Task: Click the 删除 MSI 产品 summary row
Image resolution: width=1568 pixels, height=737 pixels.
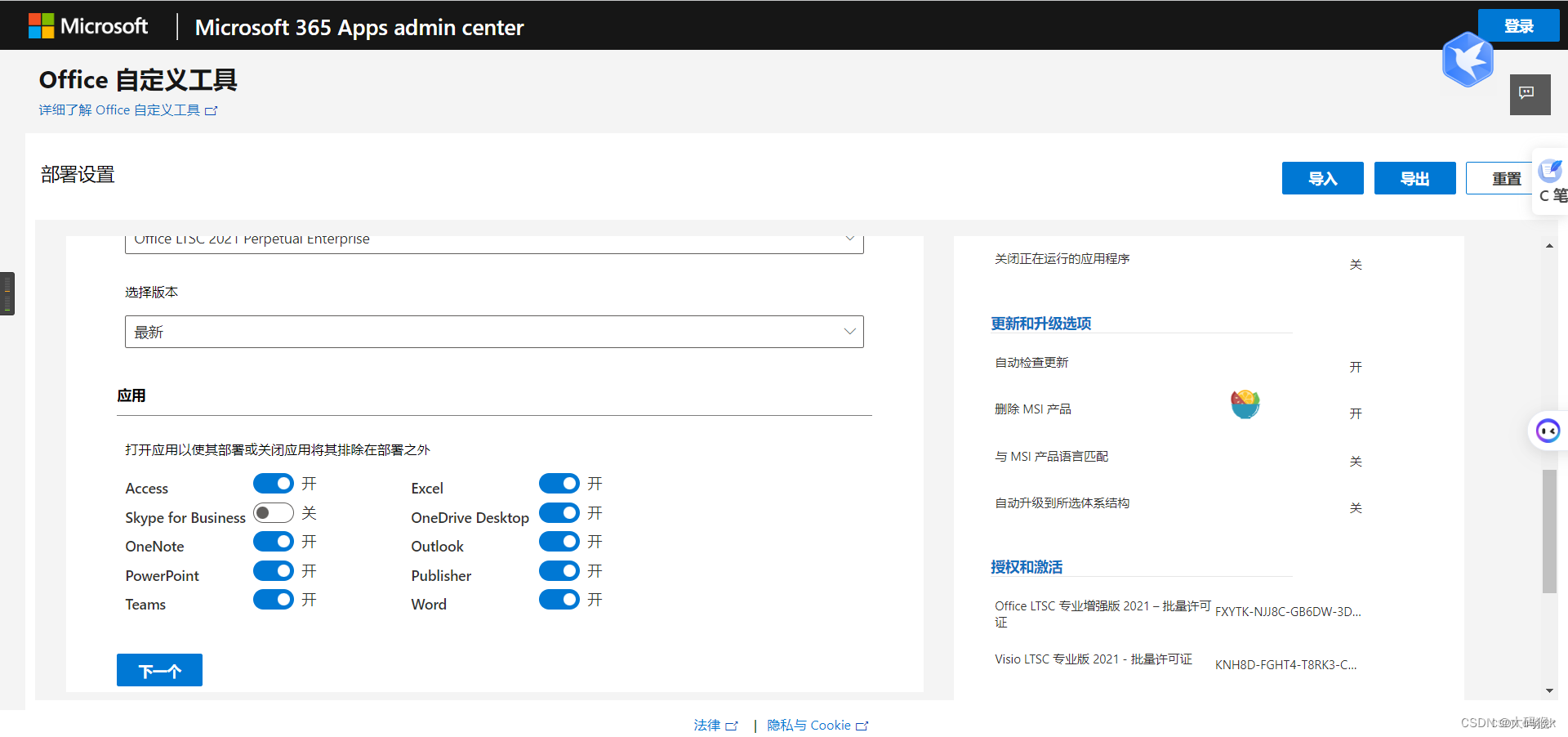Action: 1178,411
